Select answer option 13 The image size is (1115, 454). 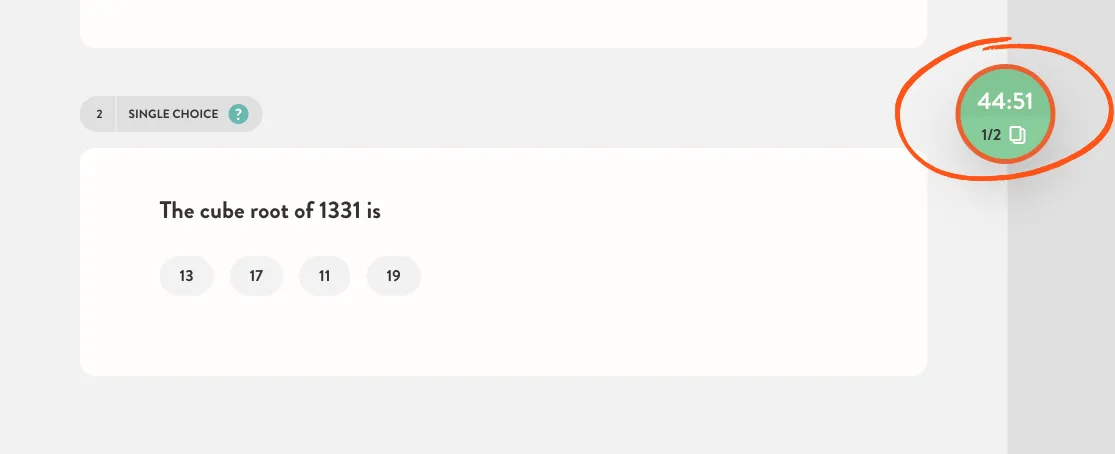(x=186, y=275)
